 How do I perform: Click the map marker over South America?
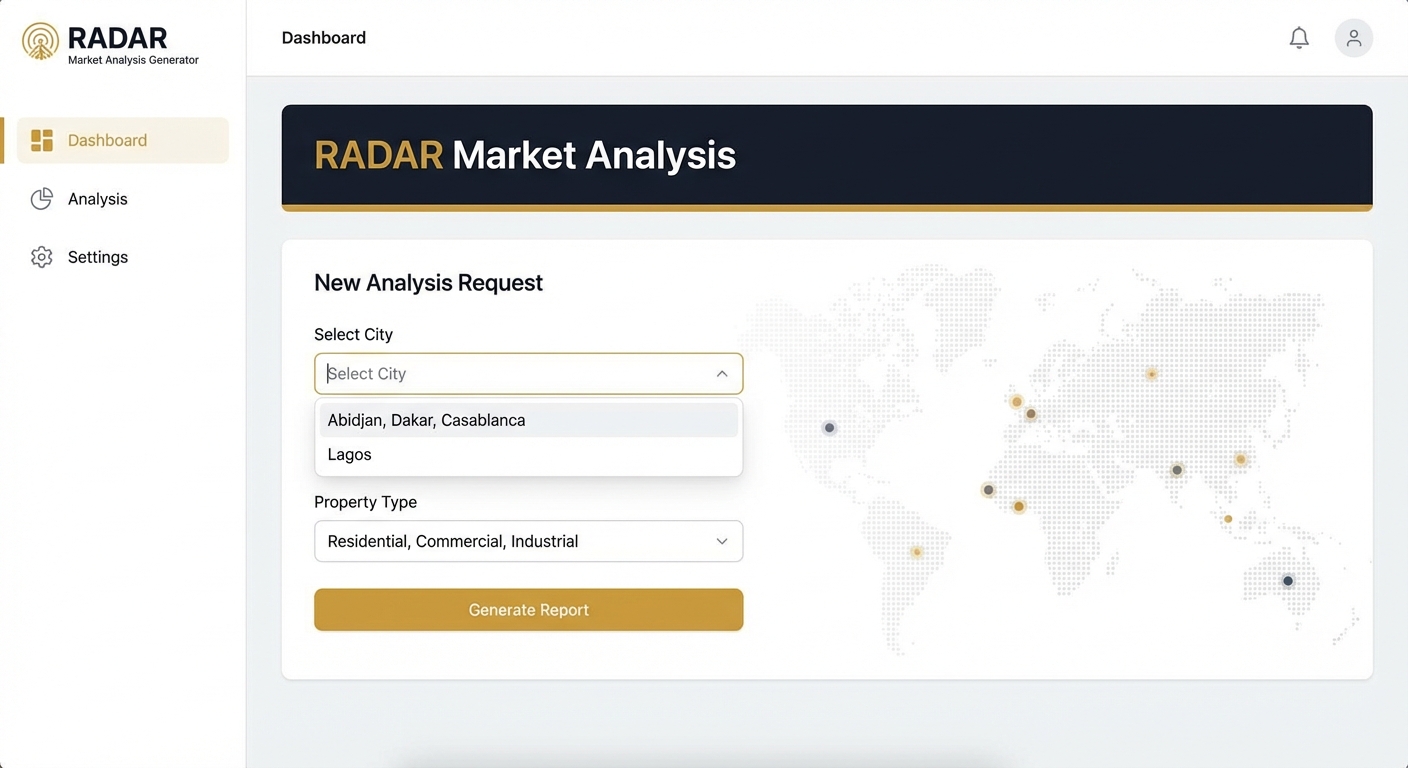(x=916, y=552)
